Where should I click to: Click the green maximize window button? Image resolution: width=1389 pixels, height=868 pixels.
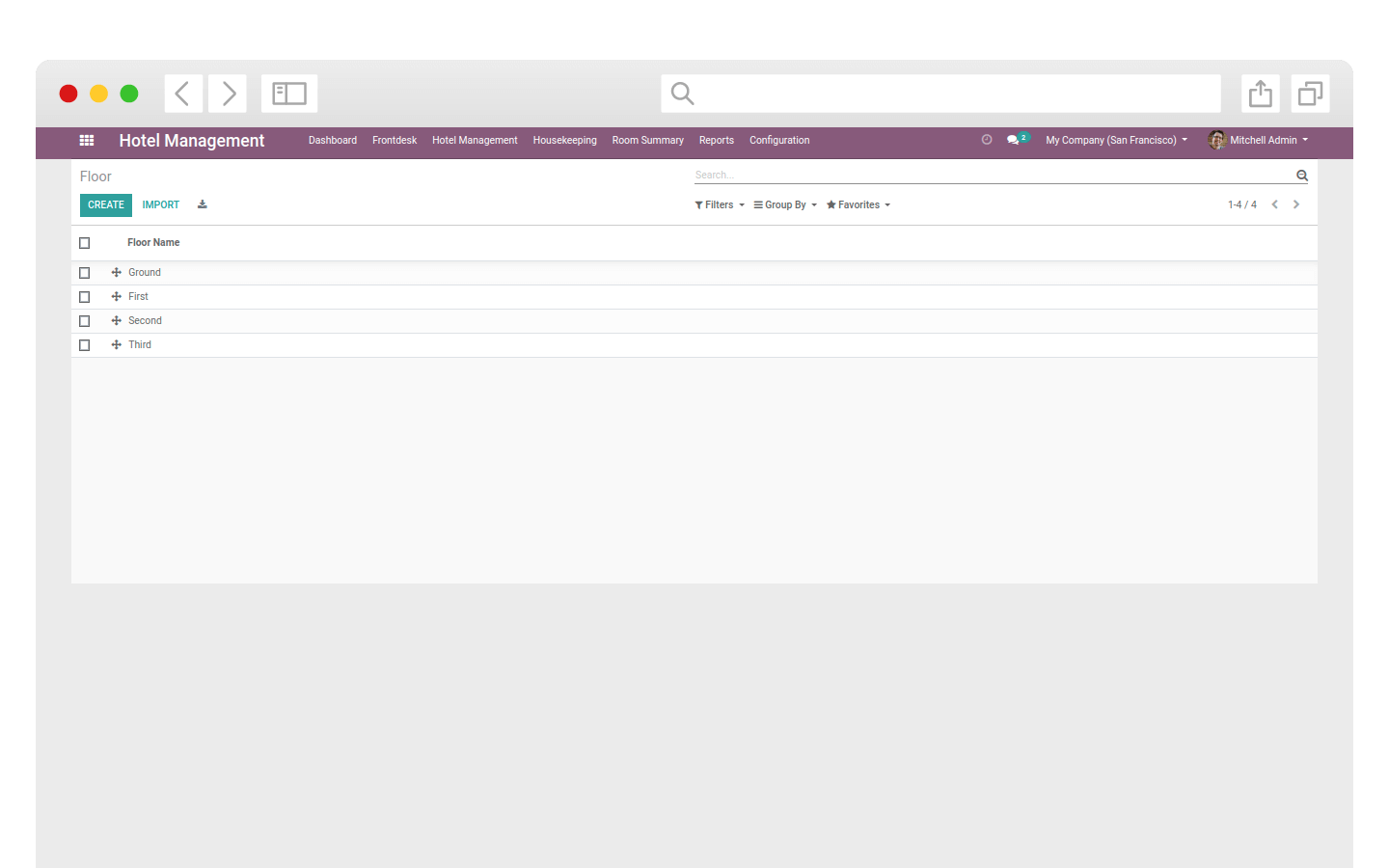[129, 94]
